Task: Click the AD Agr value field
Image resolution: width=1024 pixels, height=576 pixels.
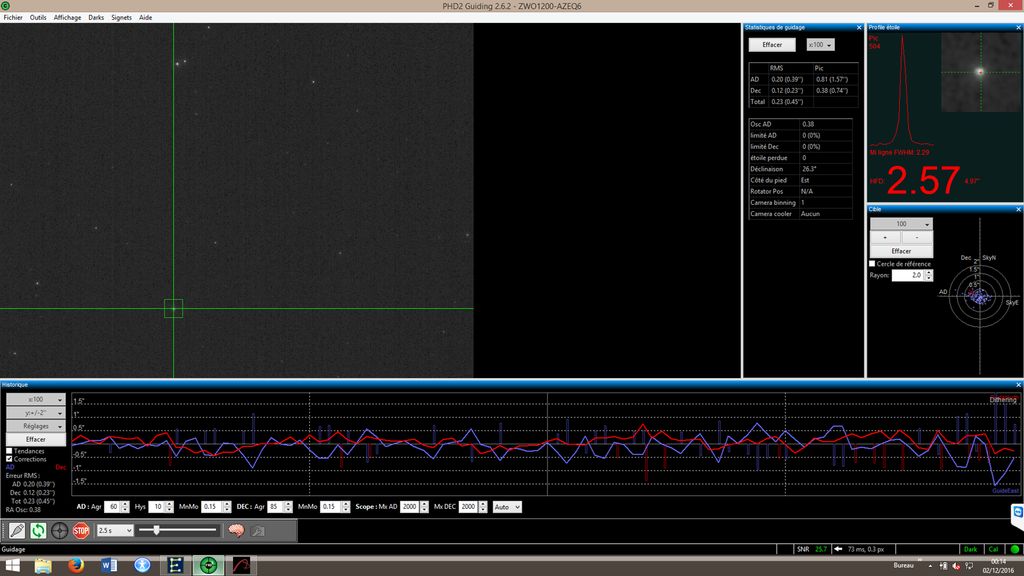Action: pyautogui.click(x=112, y=507)
